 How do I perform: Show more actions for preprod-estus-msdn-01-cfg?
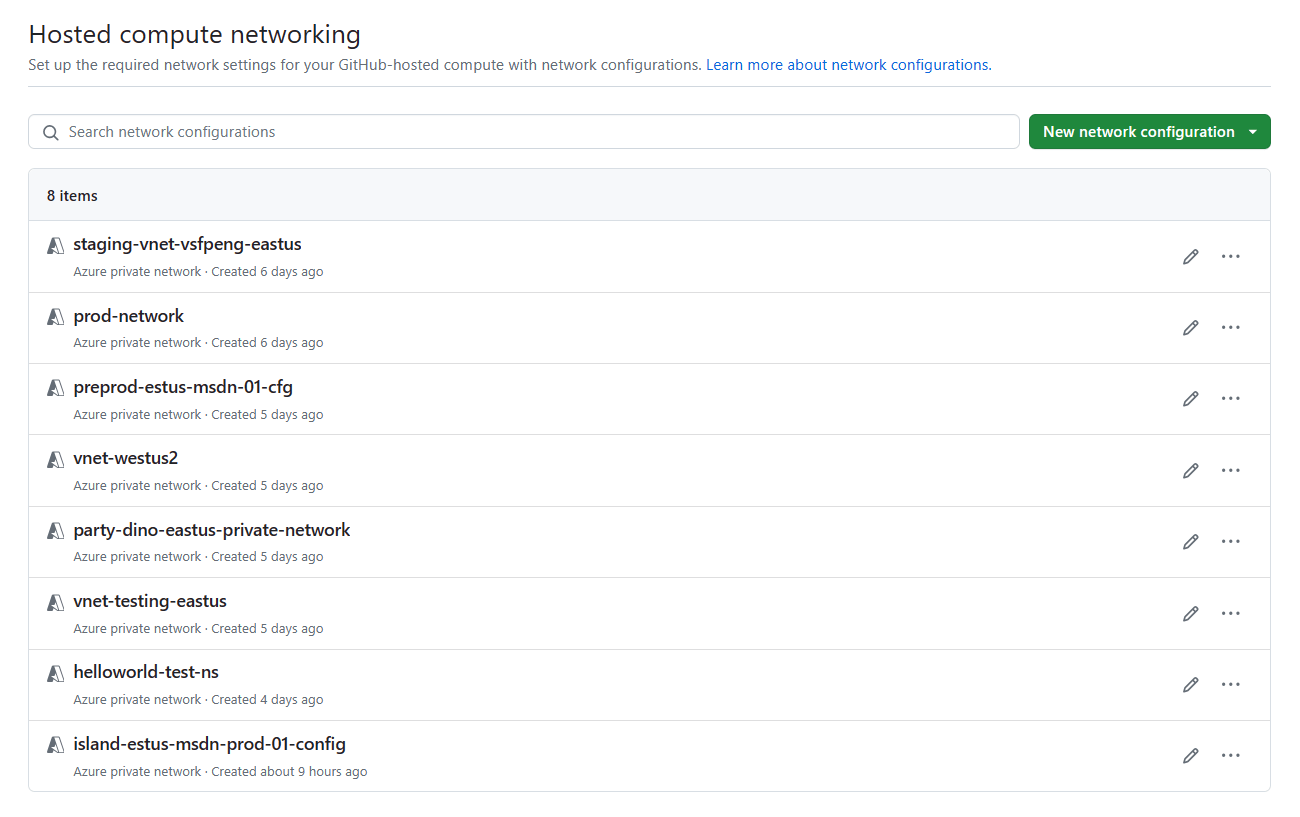(1230, 399)
